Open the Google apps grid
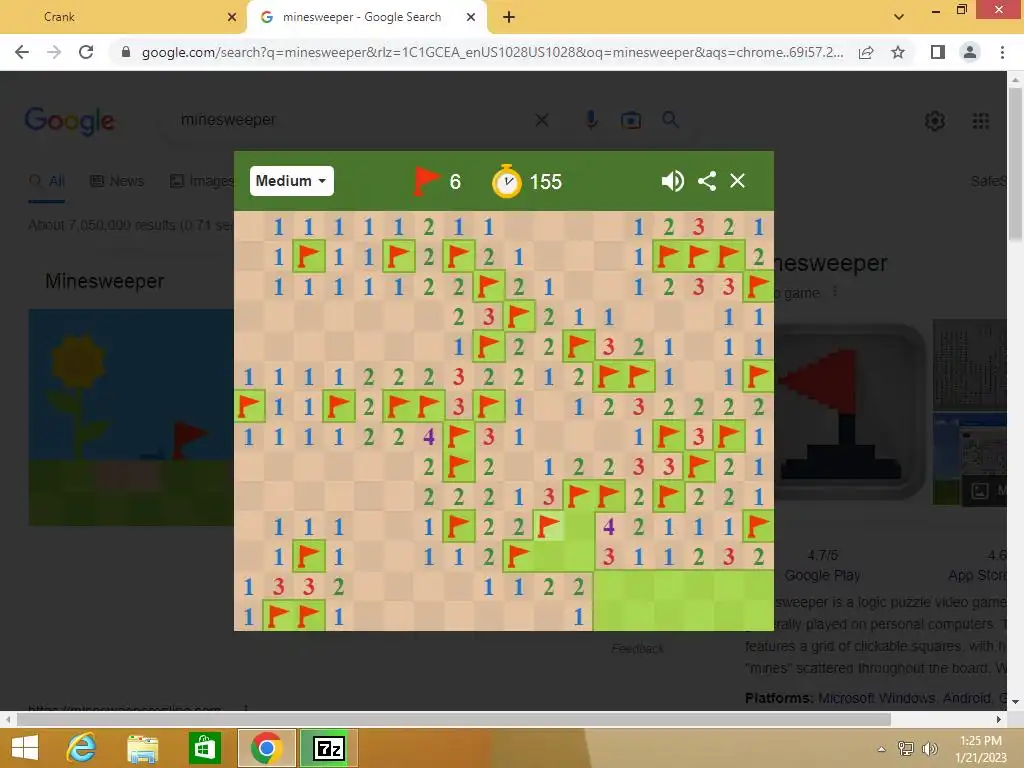 (980, 121)
